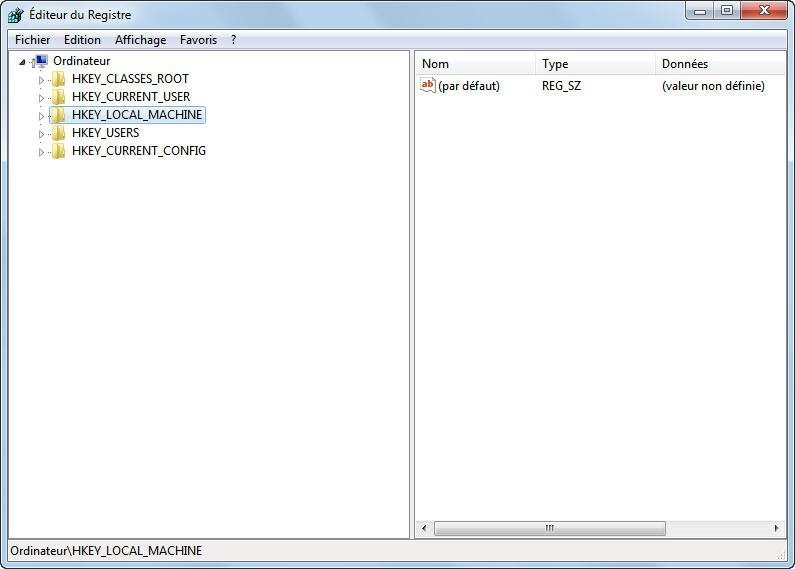Click the HKEY_USERS folder icon
The width and height of the screenshot is (795, 569).
(x=58, y=132)
